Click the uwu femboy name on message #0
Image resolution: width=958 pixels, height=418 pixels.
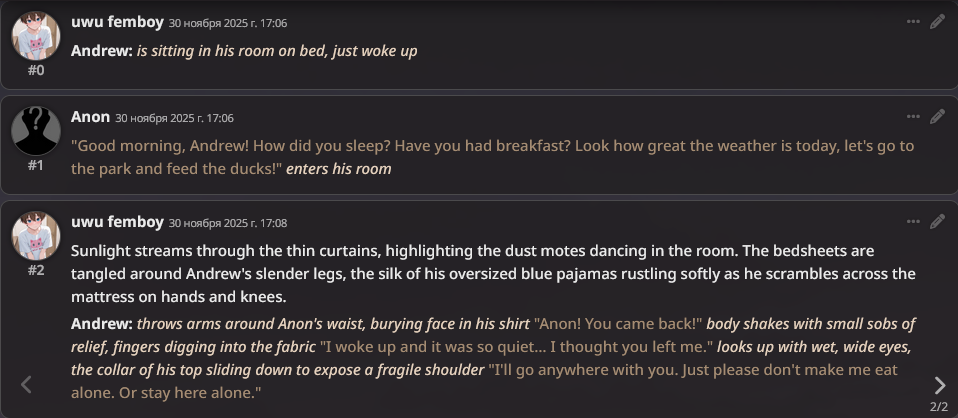(117, 22)
